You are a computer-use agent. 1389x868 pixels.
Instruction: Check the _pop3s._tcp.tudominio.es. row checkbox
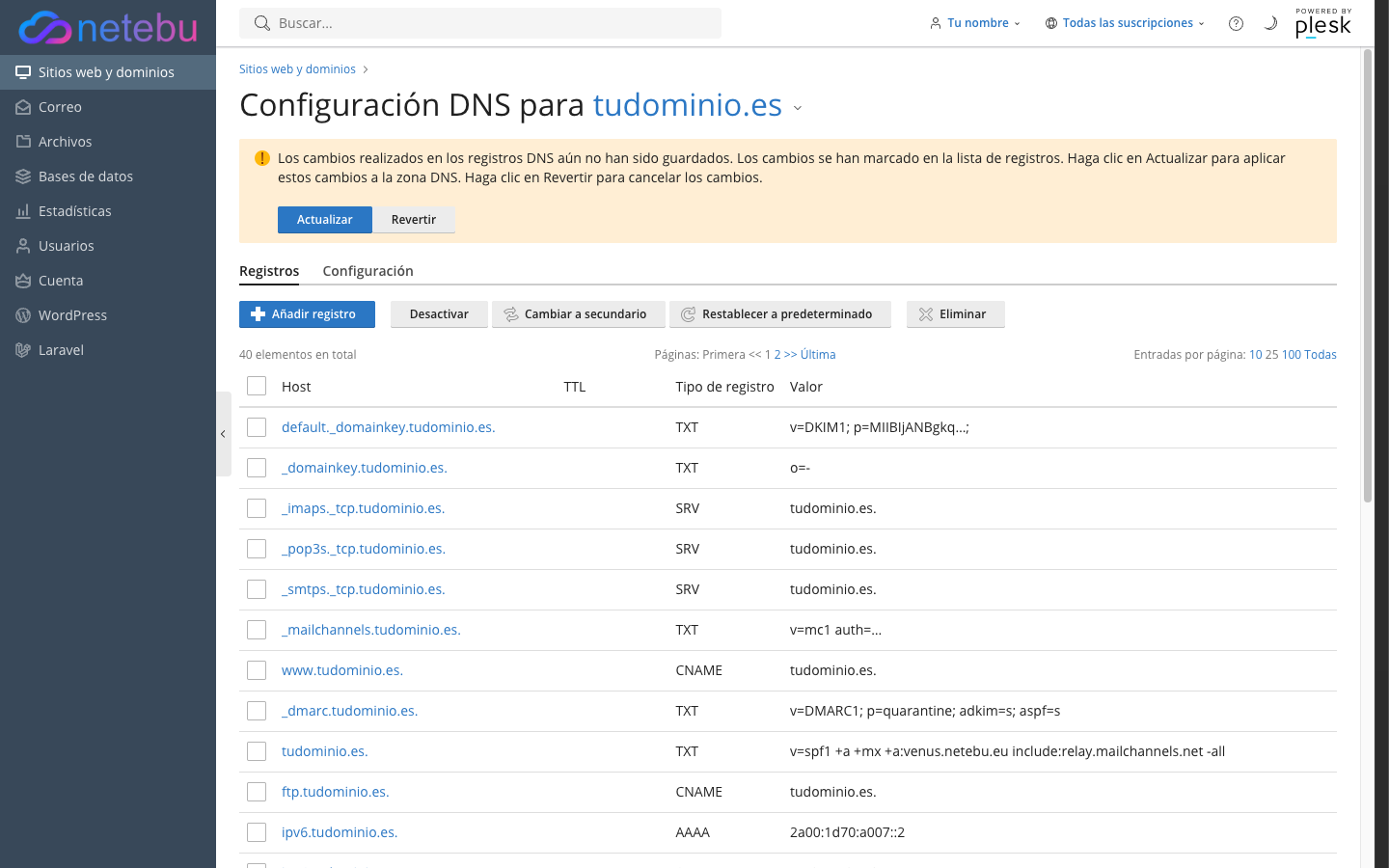tap(257, 549)
